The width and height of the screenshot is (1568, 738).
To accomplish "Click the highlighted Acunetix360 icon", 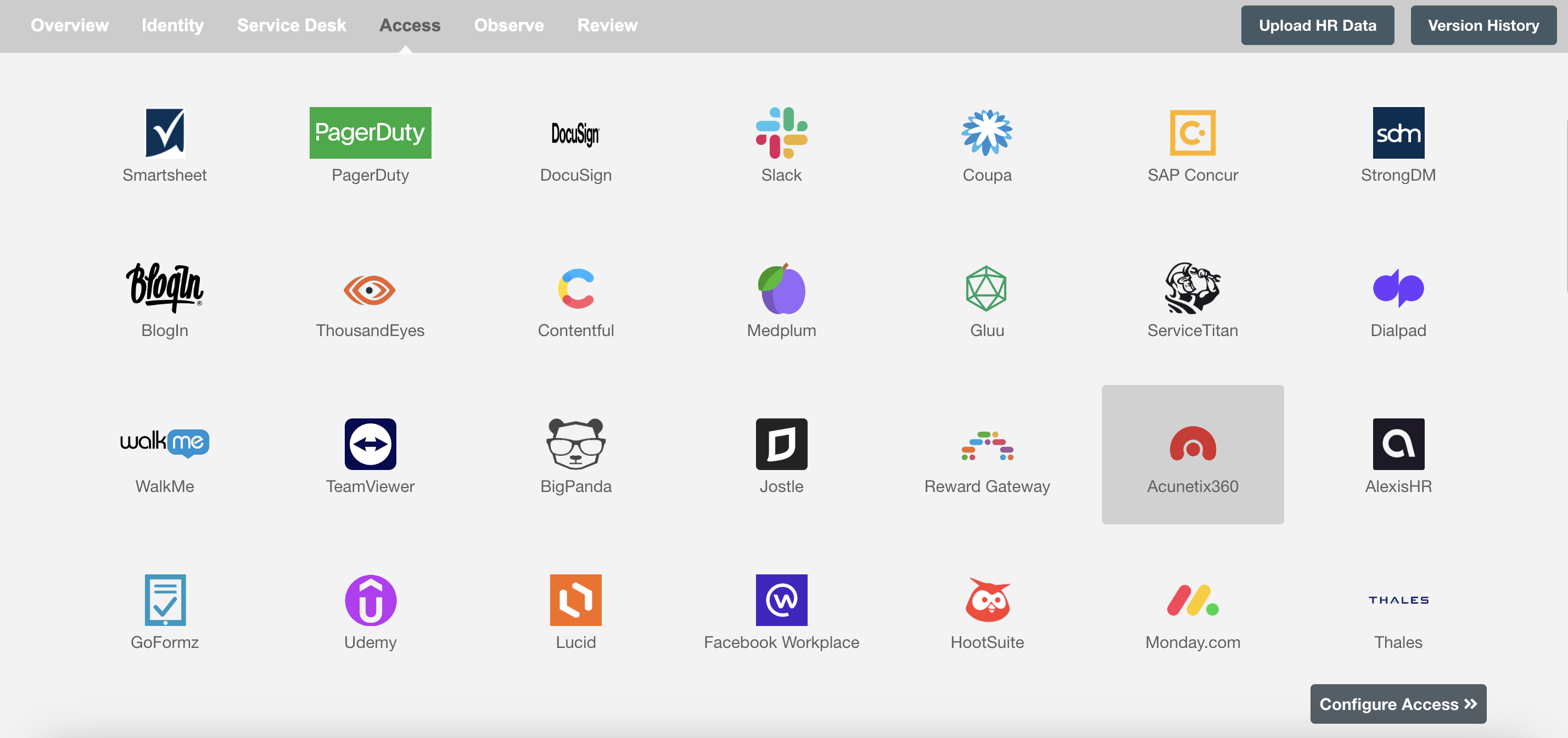I will tap(1192, 443).
